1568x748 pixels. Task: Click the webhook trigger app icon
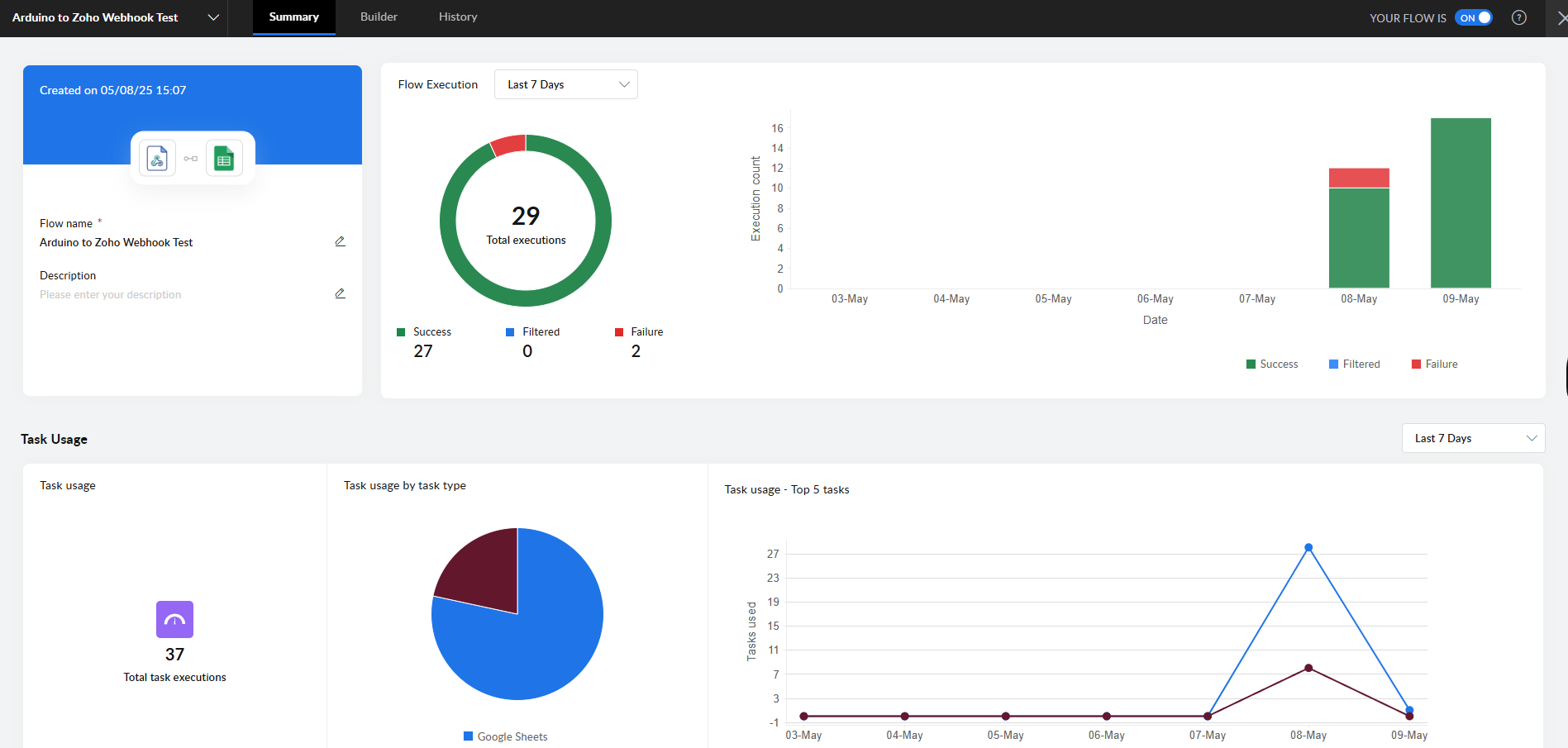pyautogui.click(x=157, y=158)
